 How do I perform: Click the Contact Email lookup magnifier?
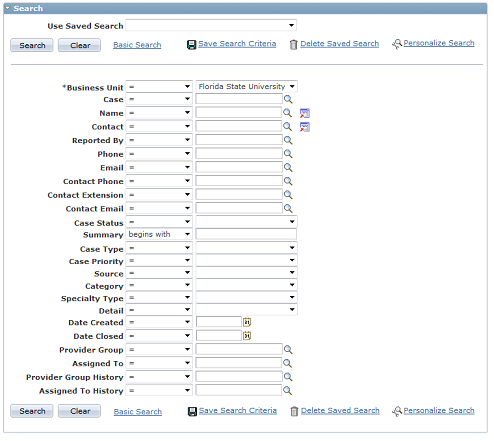288,209
